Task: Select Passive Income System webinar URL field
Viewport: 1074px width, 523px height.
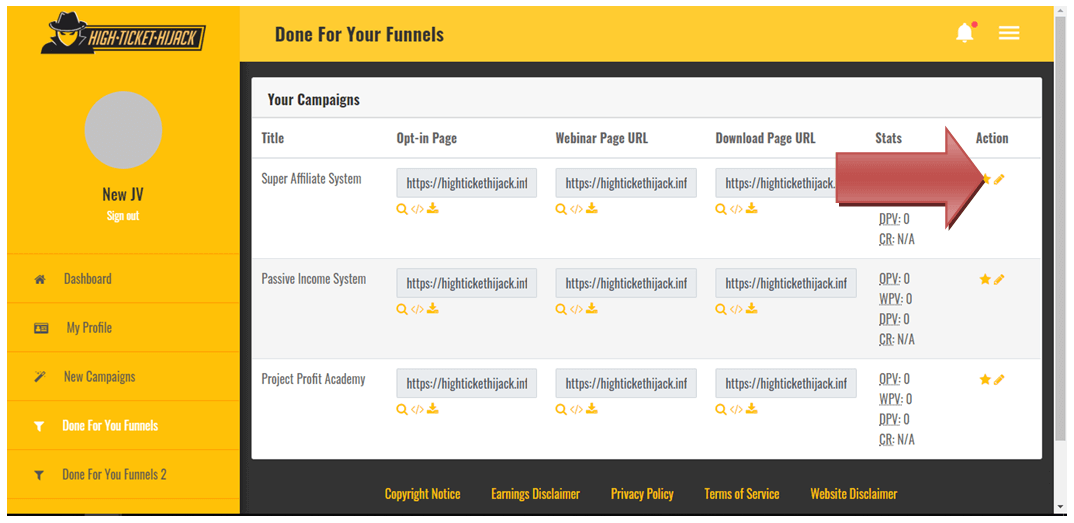Action: pos(626,283)
